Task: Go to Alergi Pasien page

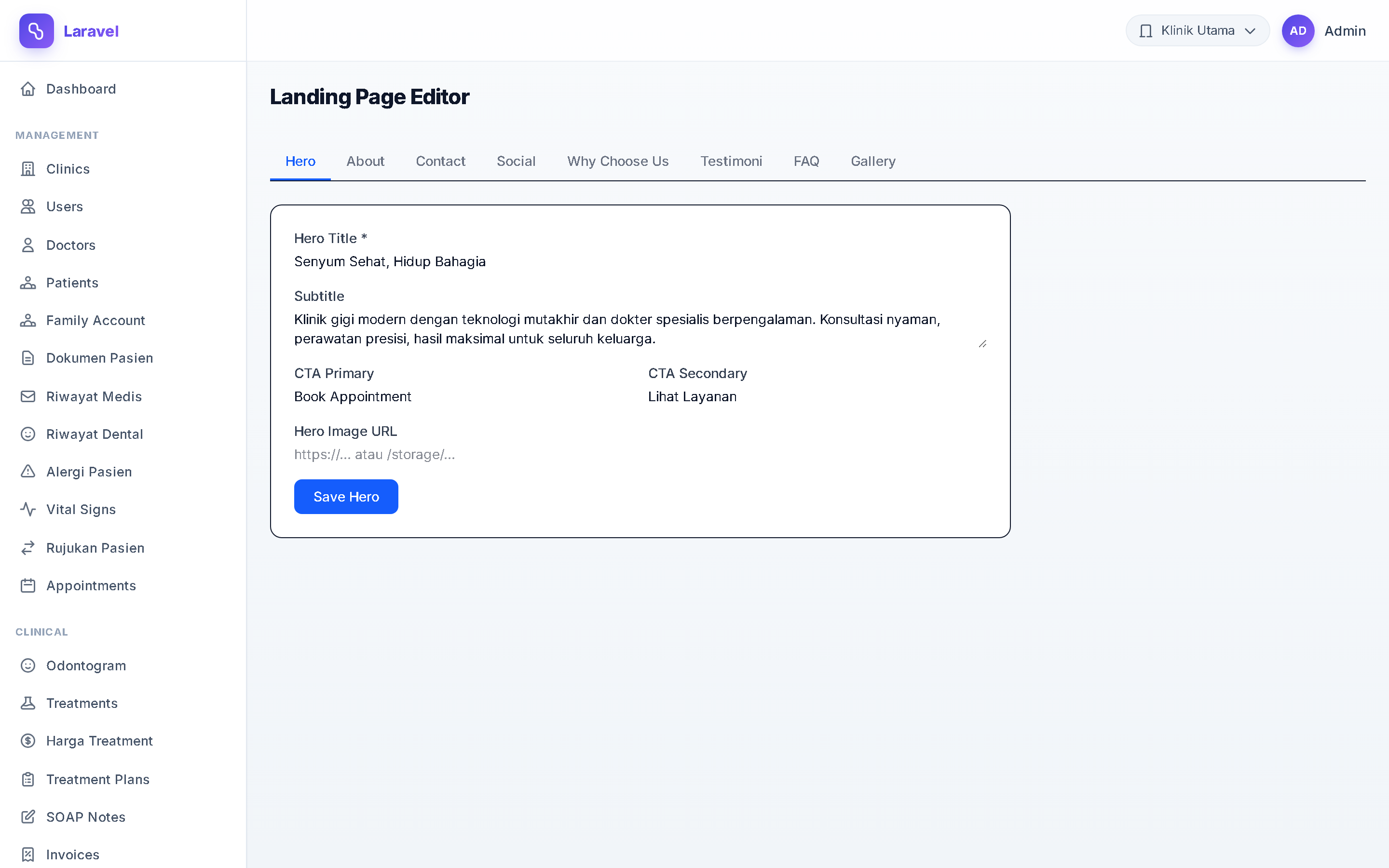Action: (x=123, y=472)
